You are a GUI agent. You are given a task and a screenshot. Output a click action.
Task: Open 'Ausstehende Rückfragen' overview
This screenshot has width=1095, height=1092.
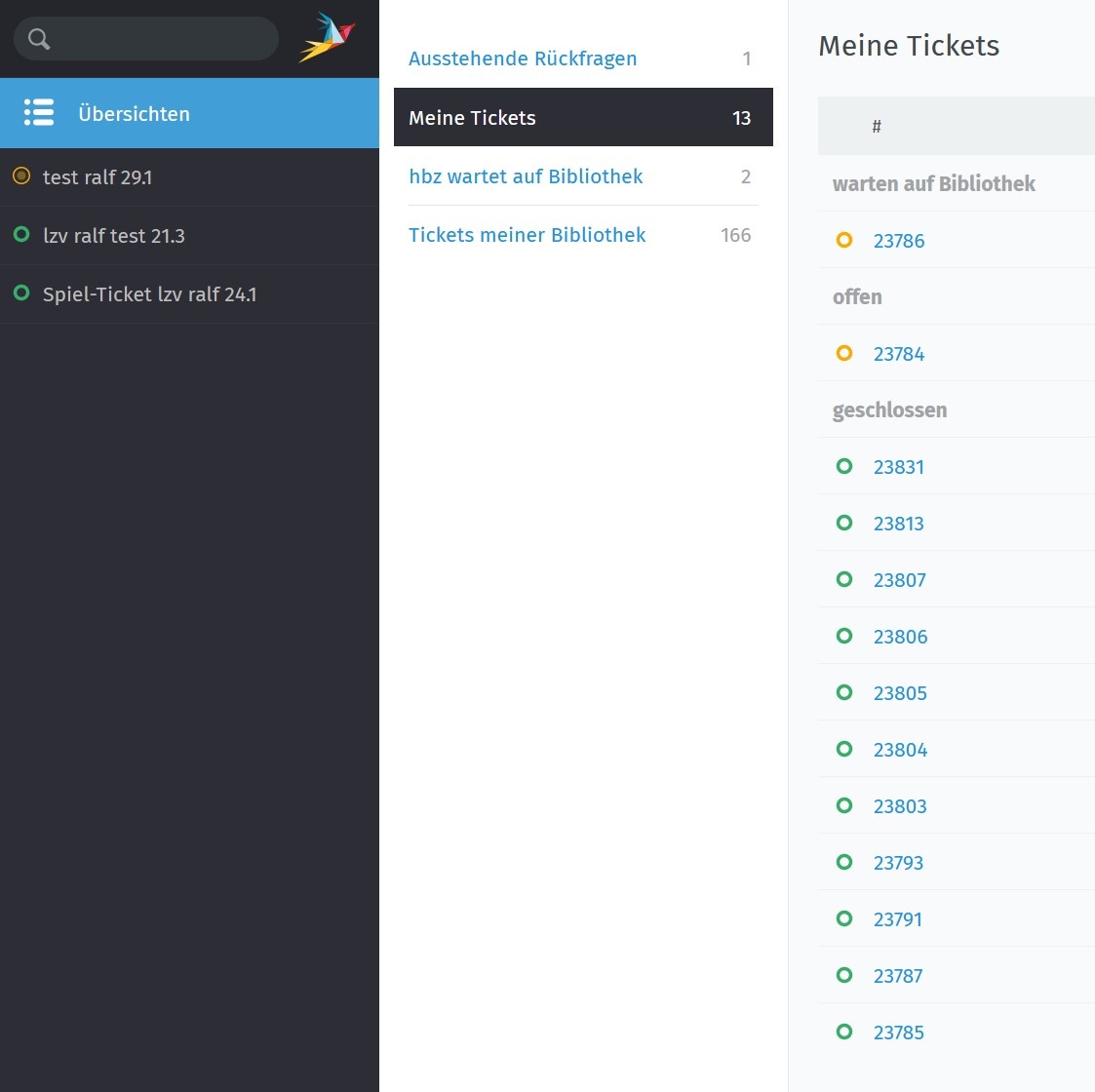pos(523,58)
